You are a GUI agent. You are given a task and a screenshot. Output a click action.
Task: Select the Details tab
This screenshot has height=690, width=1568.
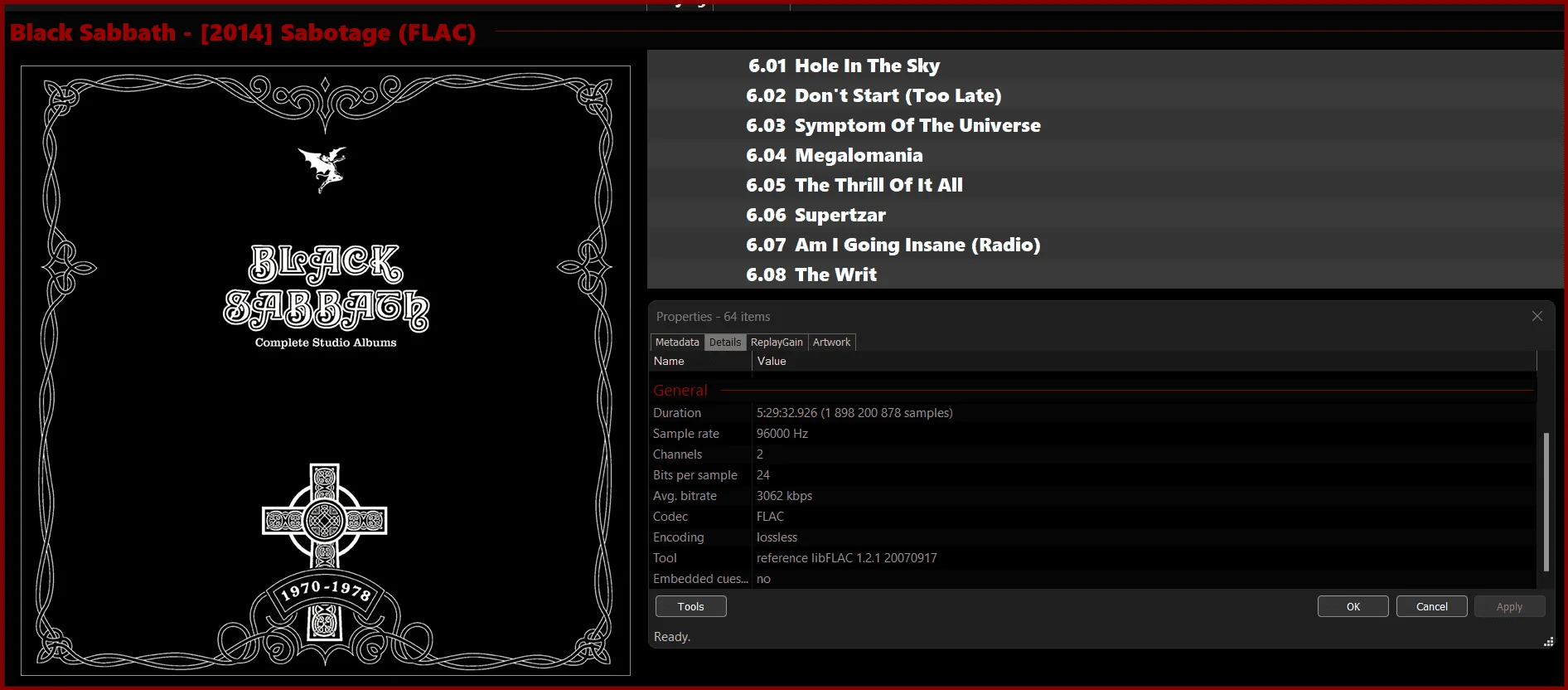click(725, 342)
